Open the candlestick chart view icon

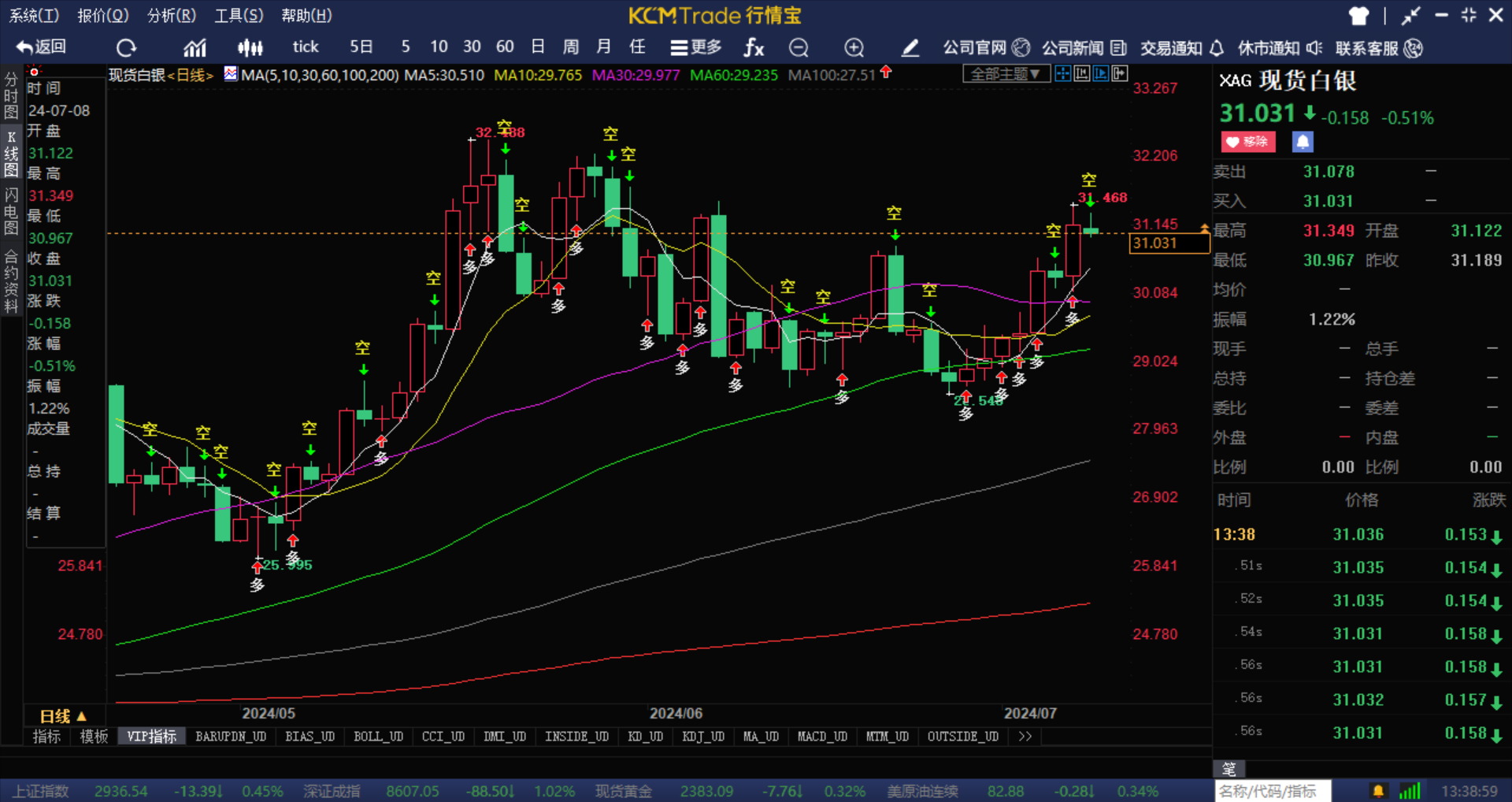point(250,48)
